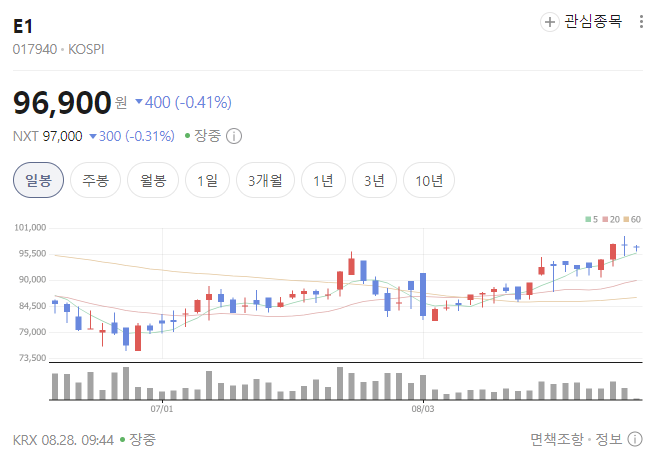This screenshot has height=458, width=656.
Task: Click the tall blue candlestick at 08/03
Action: [423, 294]
